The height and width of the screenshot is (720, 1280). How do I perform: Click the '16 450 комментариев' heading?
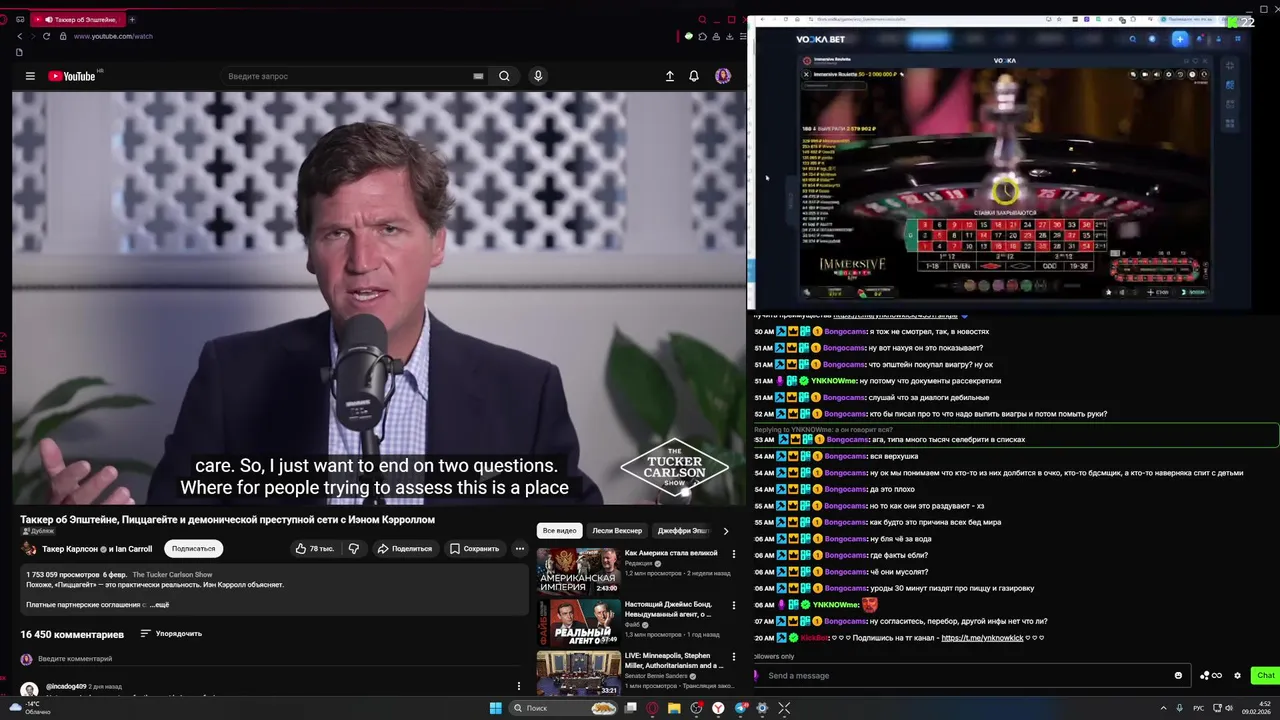pyautogui.click(x=72, y=634)
